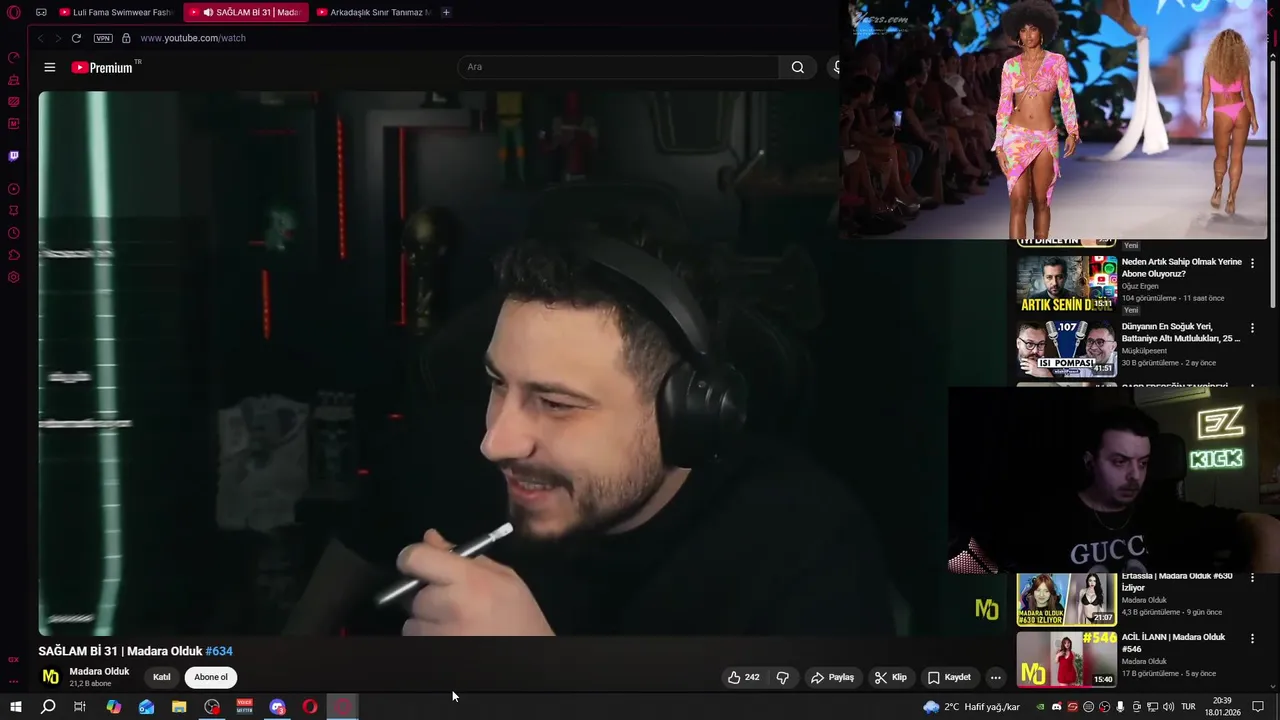The width and height of the screenshot is (1280, 720).
Task: Open the NVIDIA tray icon
Action: 1041,707
